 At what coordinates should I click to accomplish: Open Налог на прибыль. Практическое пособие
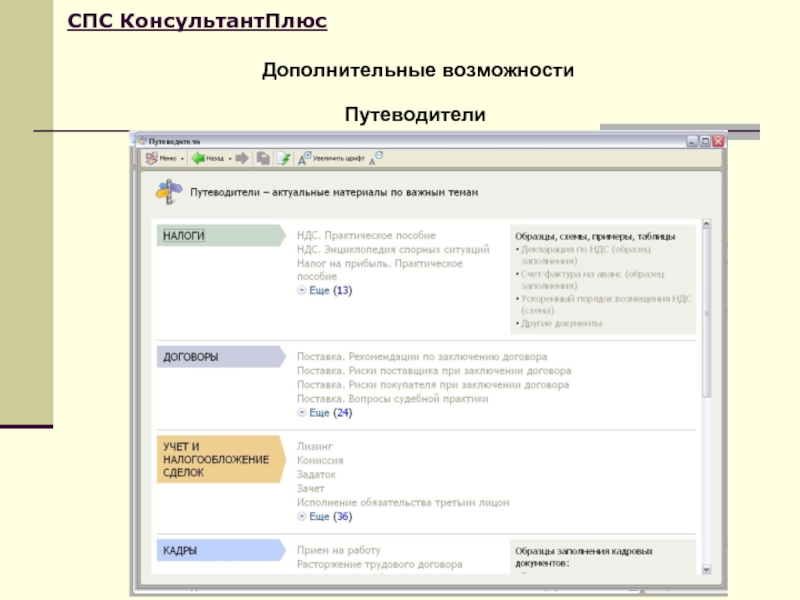click(380, 269)
